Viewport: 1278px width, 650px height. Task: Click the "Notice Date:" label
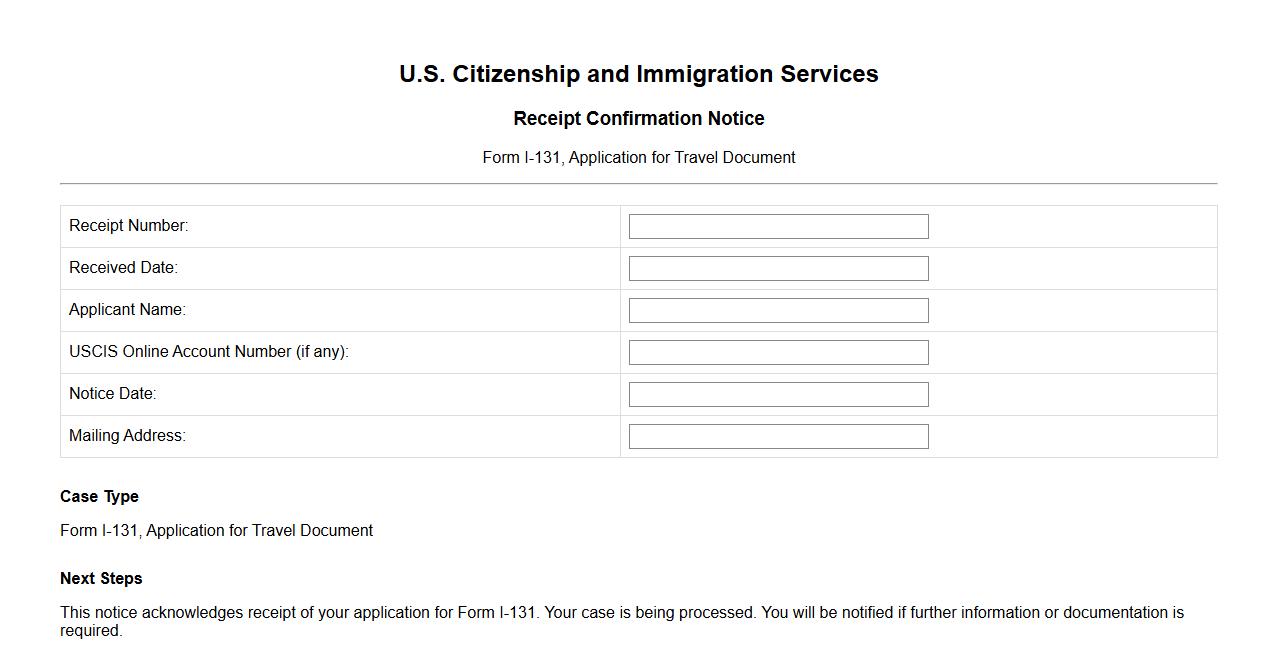click(x=113, y=394)
